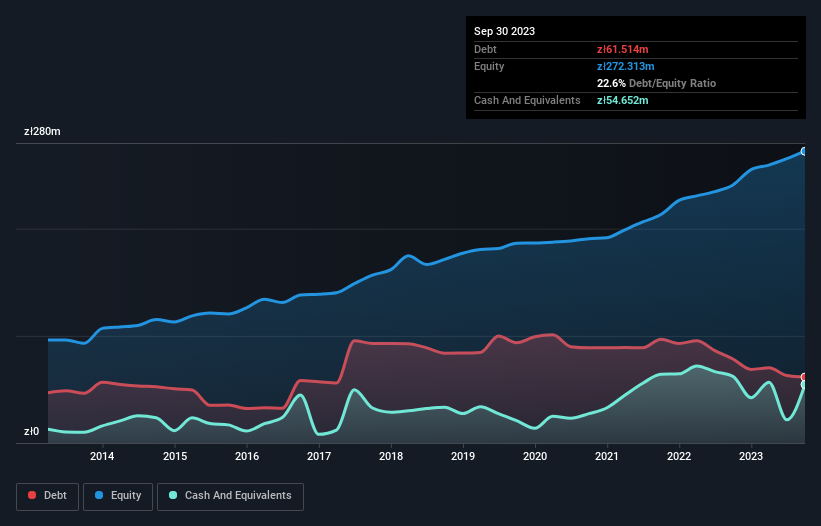The width and height of the screenshot is (821, 526).
Task: Click the Cash value zł54.652m in tooltip
Action: pos(623,100)
